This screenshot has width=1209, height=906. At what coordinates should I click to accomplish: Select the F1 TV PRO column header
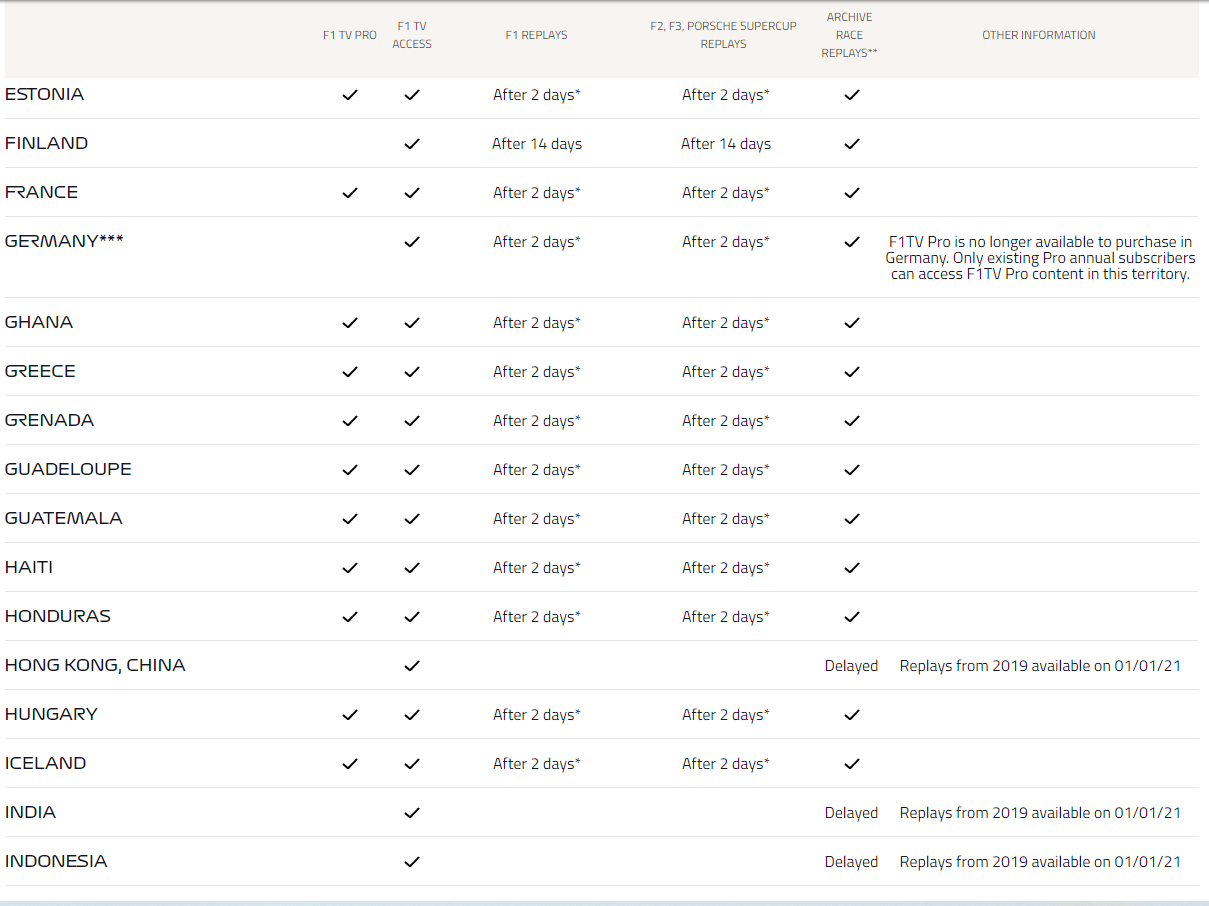pyautogui.click(x=350, y=35)
